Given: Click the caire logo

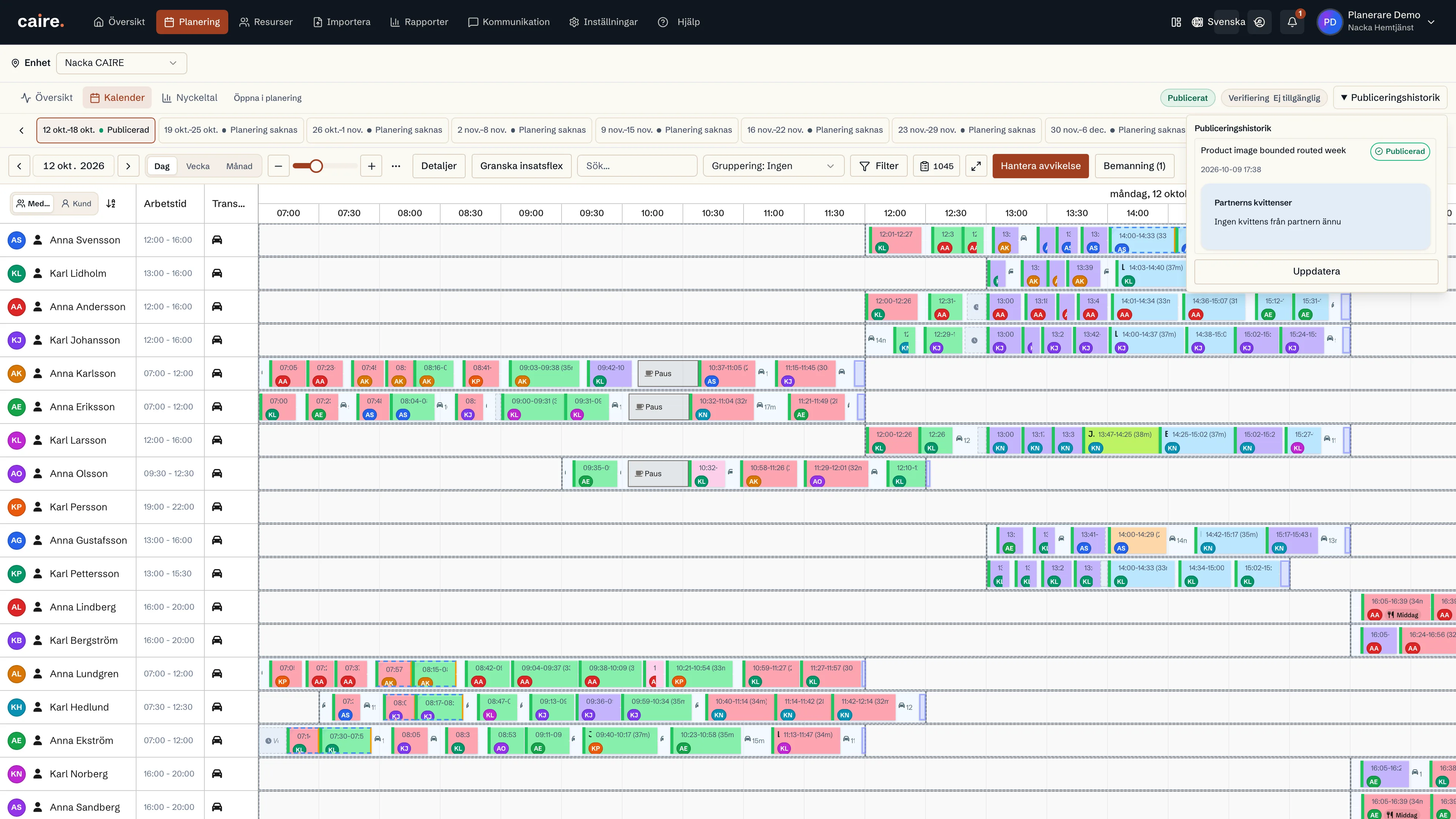Looking at the screenshot, I should (x=41, y=22).
